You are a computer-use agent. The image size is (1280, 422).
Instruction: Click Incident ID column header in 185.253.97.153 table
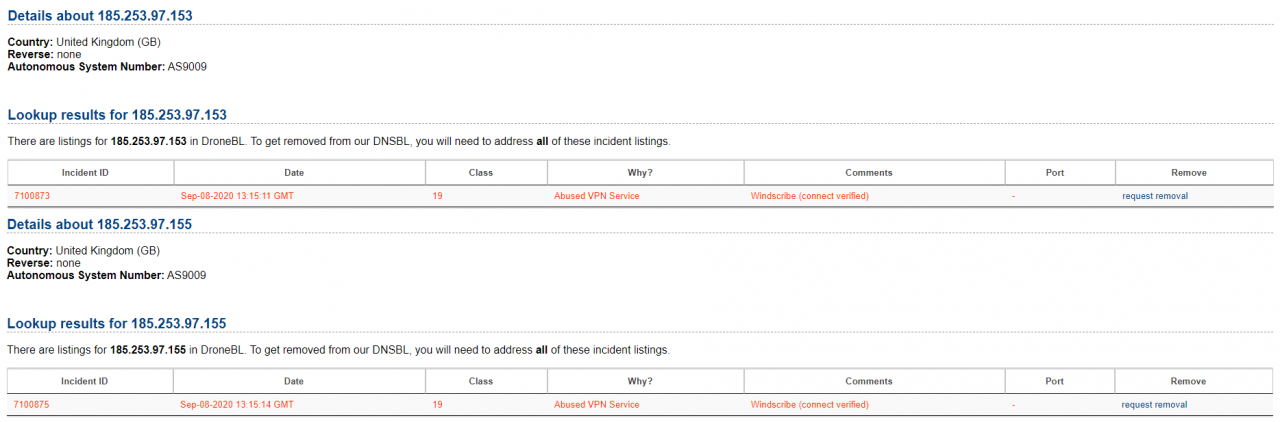[x=85, y=172]
